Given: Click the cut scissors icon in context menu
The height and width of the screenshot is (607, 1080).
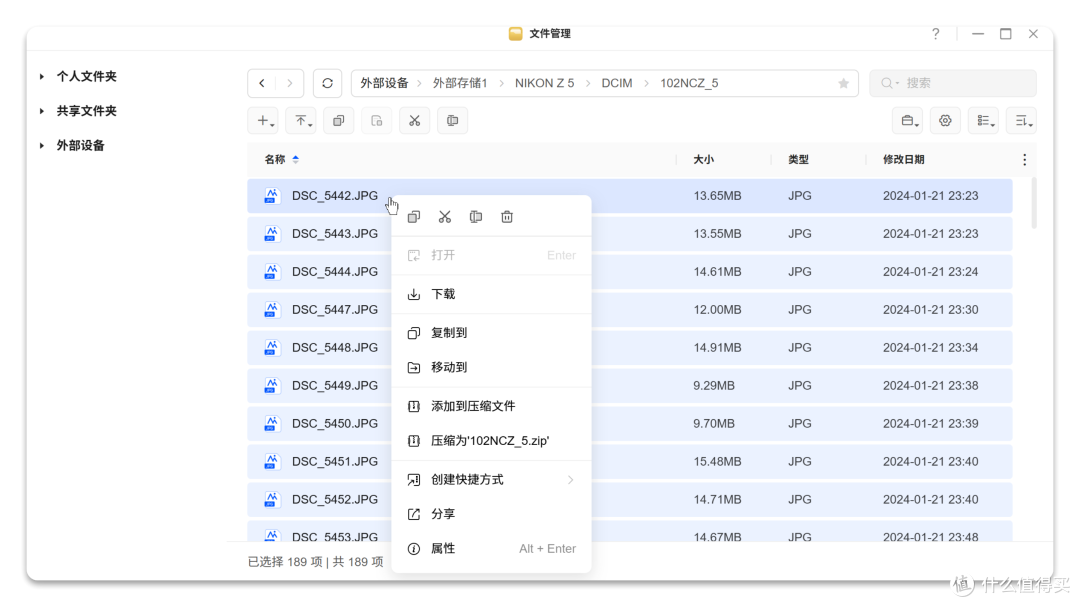Looking at the screenshot, I should [445, 217].
